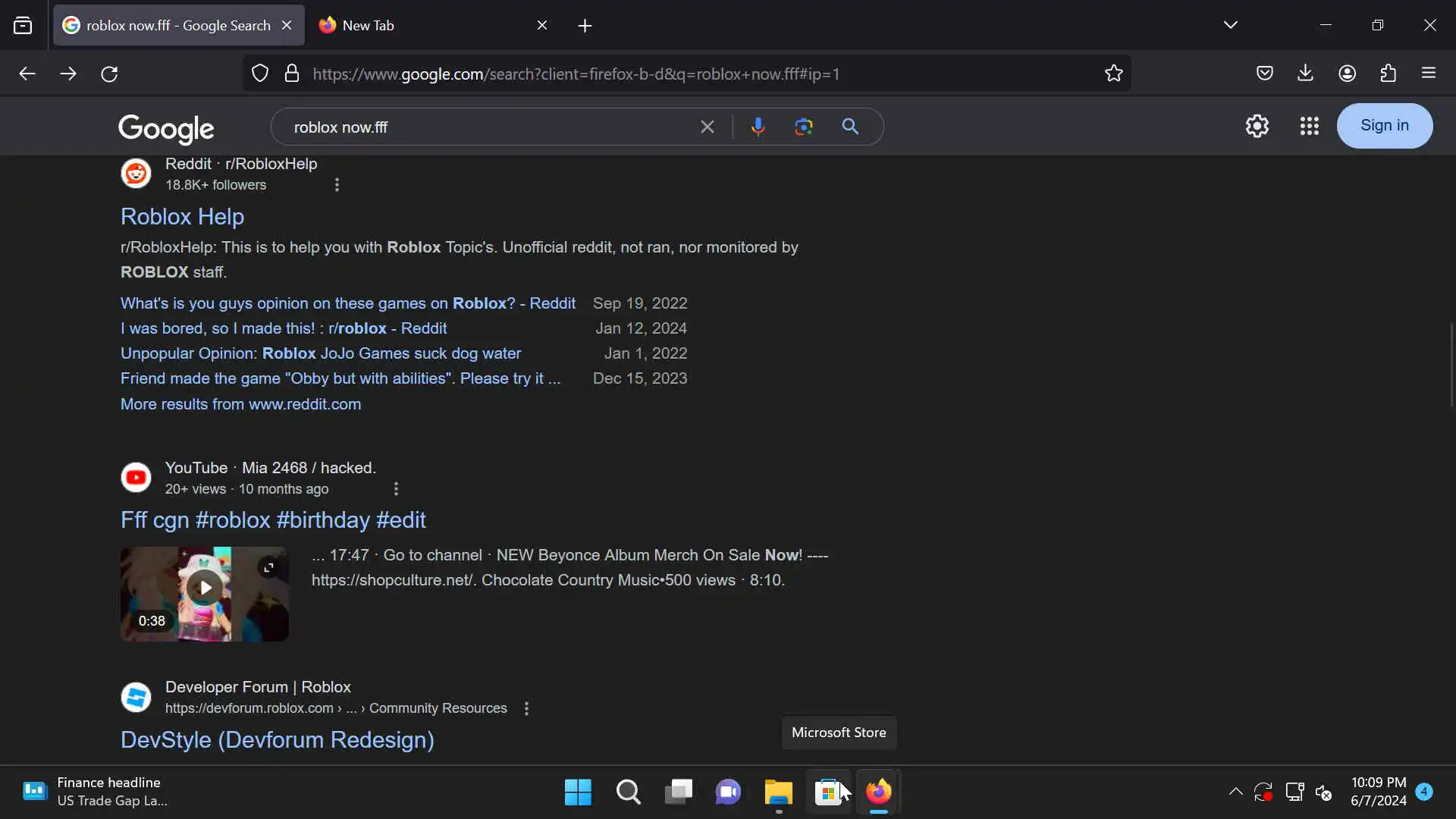The width and height of the screenshot is (1456, 819).
Task: Clear the search box with X icon
Action: (x=707, y=127)
